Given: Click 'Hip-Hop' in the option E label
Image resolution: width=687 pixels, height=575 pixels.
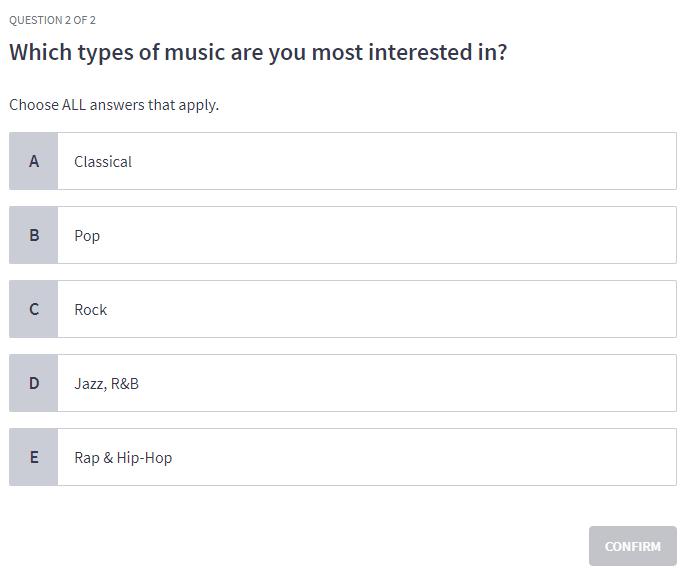Looking at the screenshot, I should [x=144, y=457].
